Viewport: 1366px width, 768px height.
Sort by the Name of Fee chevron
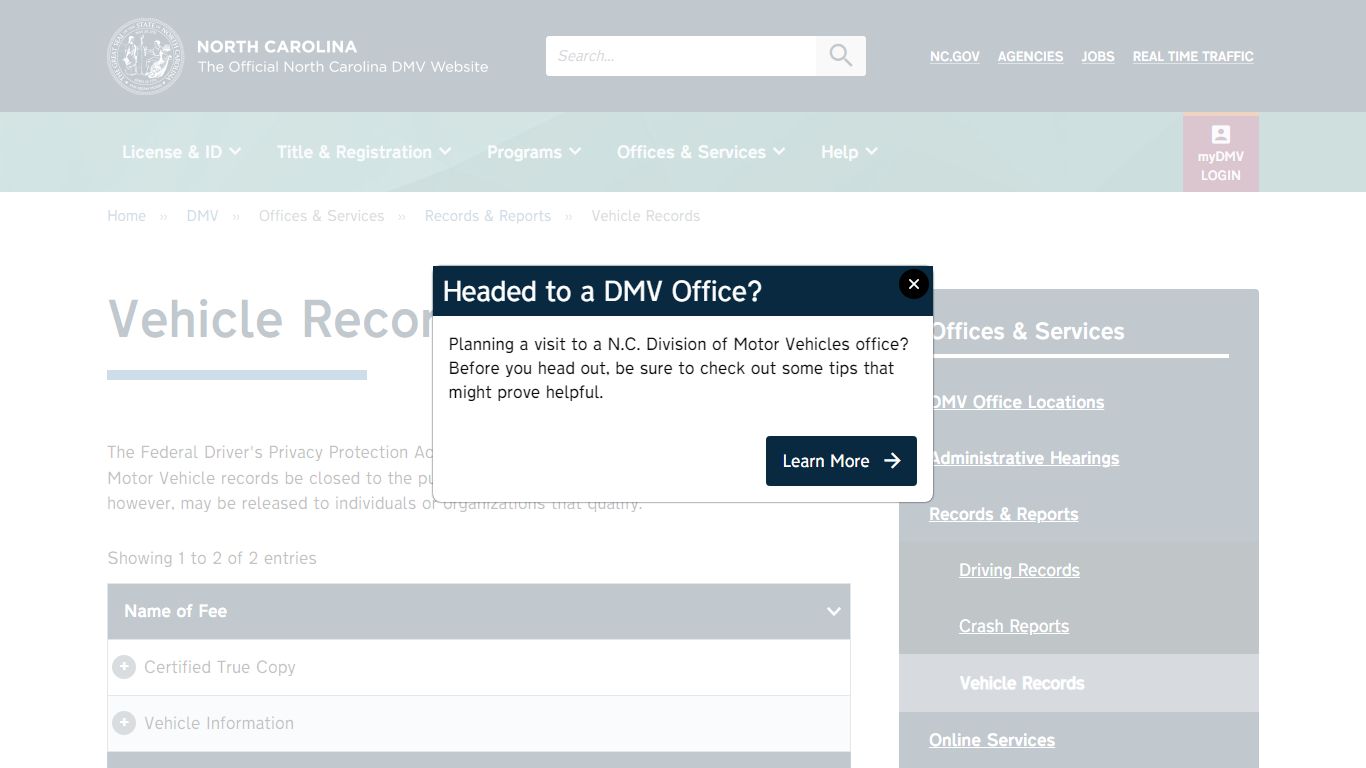(x=833, y=611)
